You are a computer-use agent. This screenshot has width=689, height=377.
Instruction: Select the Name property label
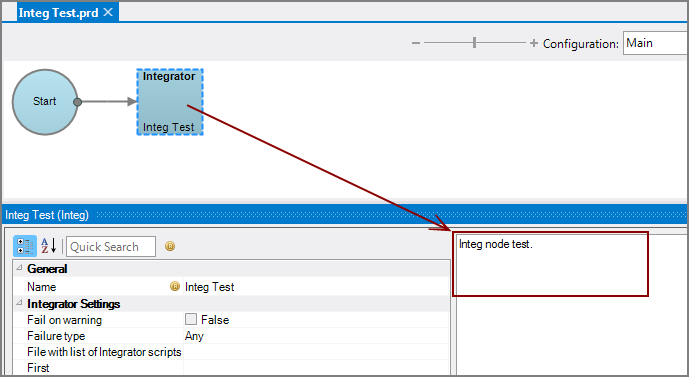[42, 287]
